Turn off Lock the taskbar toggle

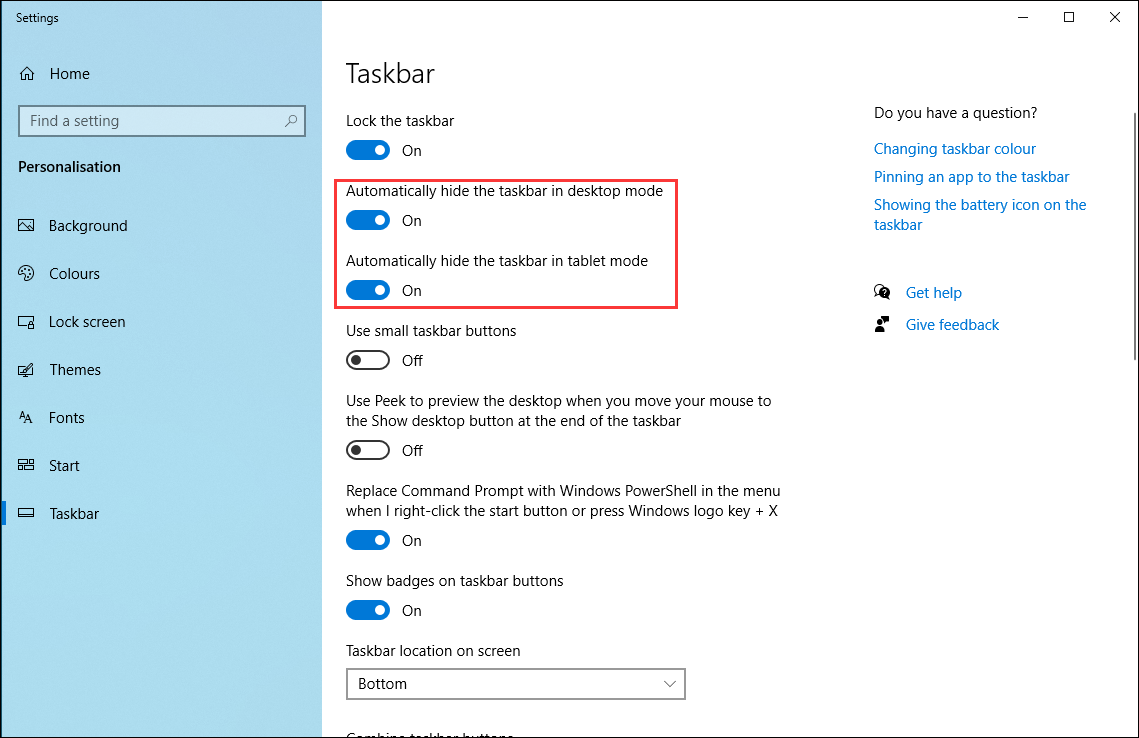point(368,151)
